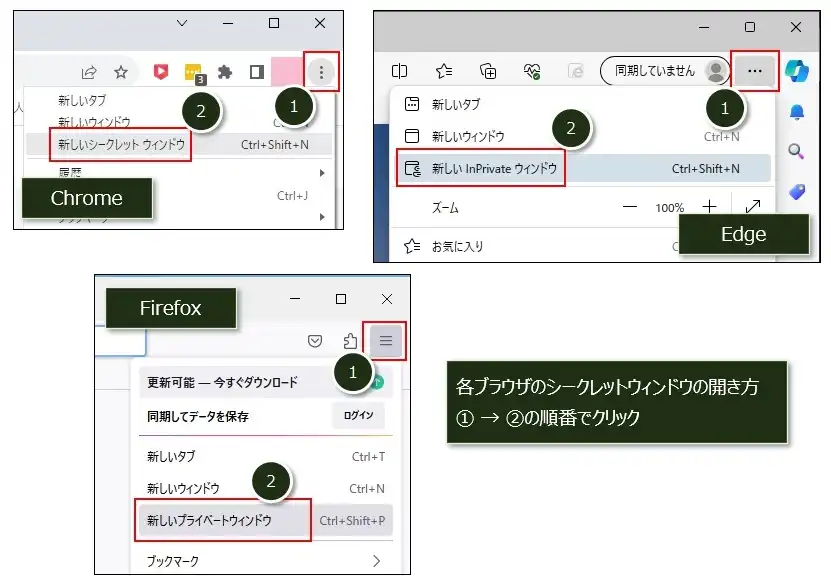Screen dimensions: 831x584
Task: Expand the ブックマーク chevron in Firefox
Action: [x=376, y=561]
